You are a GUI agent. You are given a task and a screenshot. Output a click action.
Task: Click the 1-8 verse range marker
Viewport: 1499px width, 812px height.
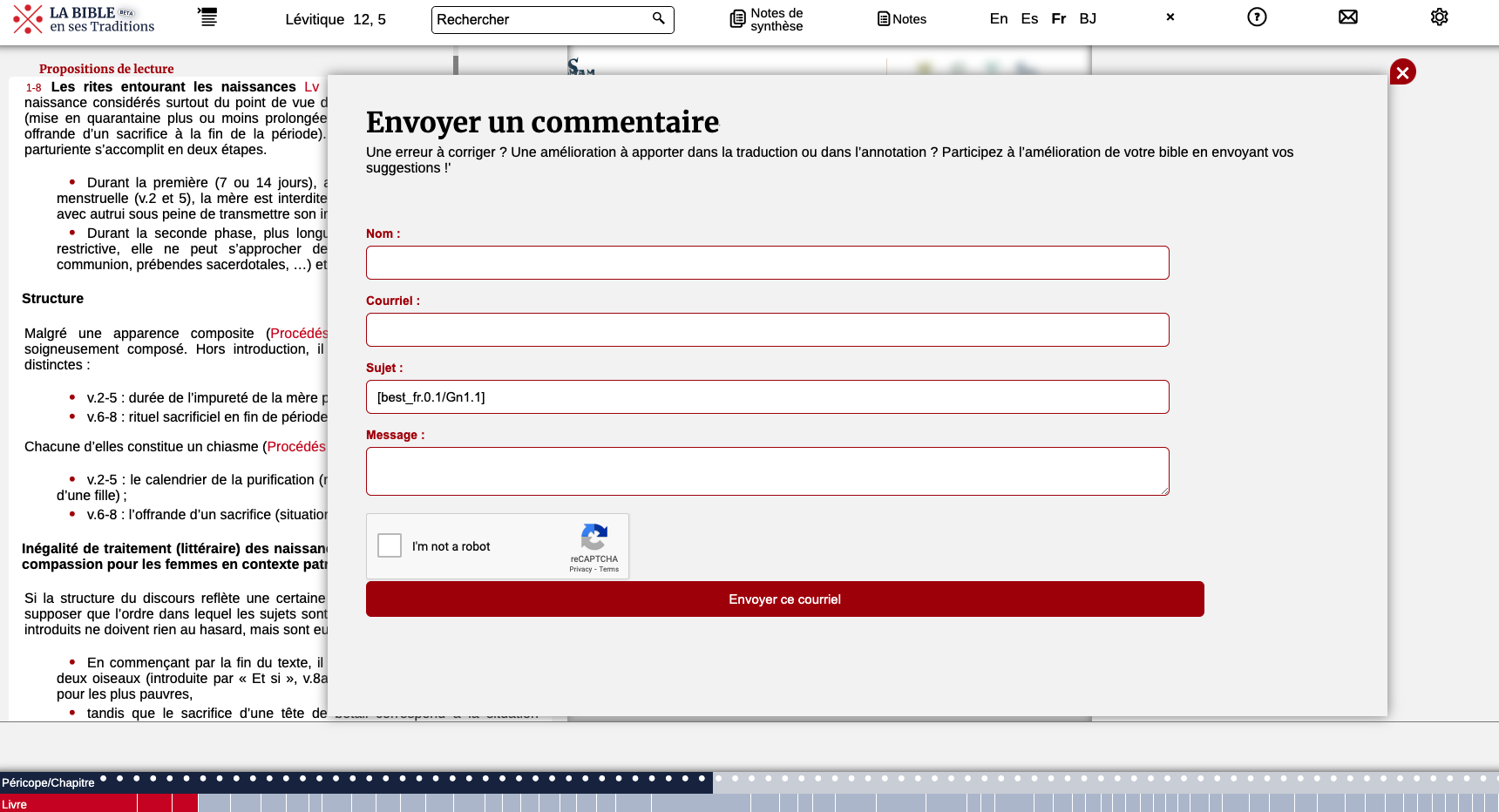click(33, 88)
